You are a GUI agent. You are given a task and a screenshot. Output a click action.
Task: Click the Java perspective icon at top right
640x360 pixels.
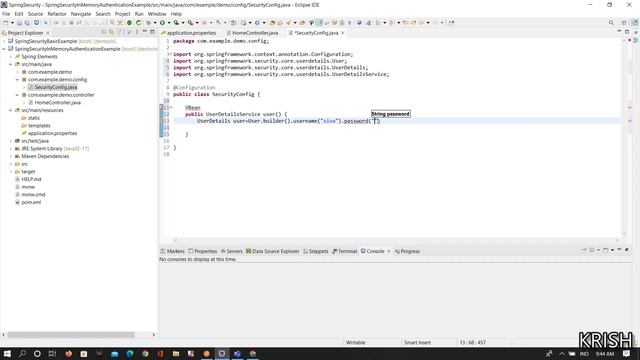point(635,23)
